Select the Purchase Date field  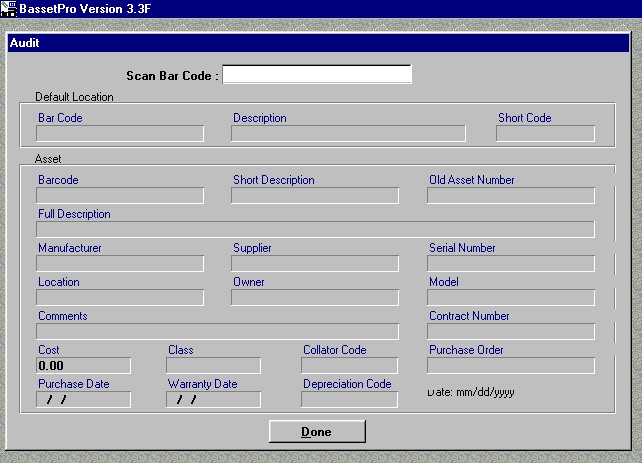(x=84, y=399)
